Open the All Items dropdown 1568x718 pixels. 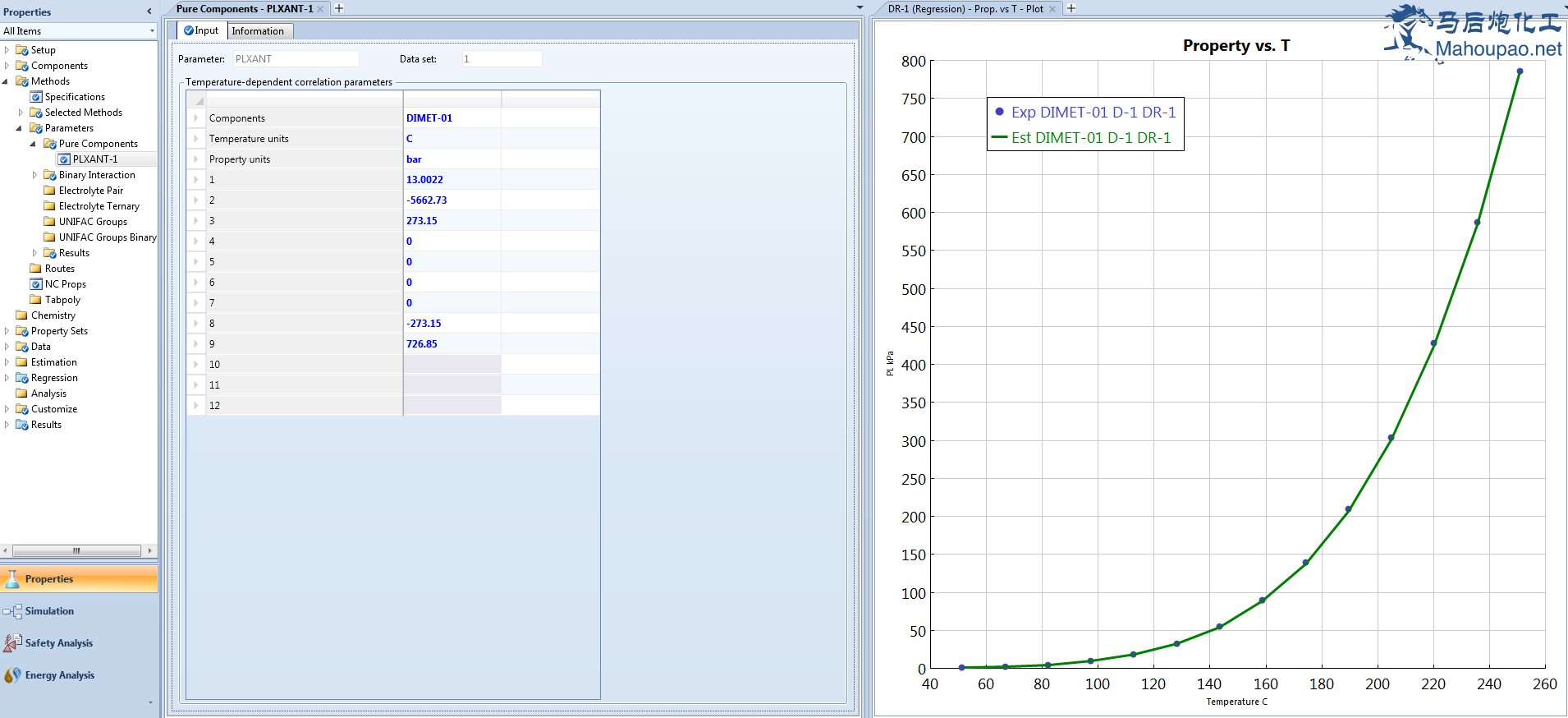click(152, 31)
